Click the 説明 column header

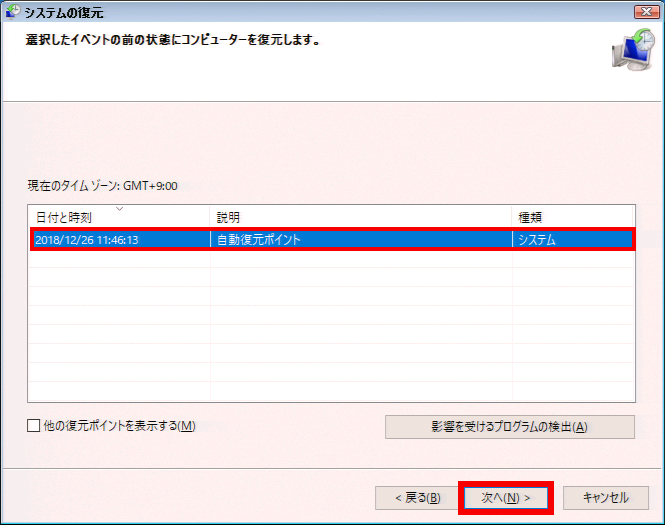click(361, 218)
